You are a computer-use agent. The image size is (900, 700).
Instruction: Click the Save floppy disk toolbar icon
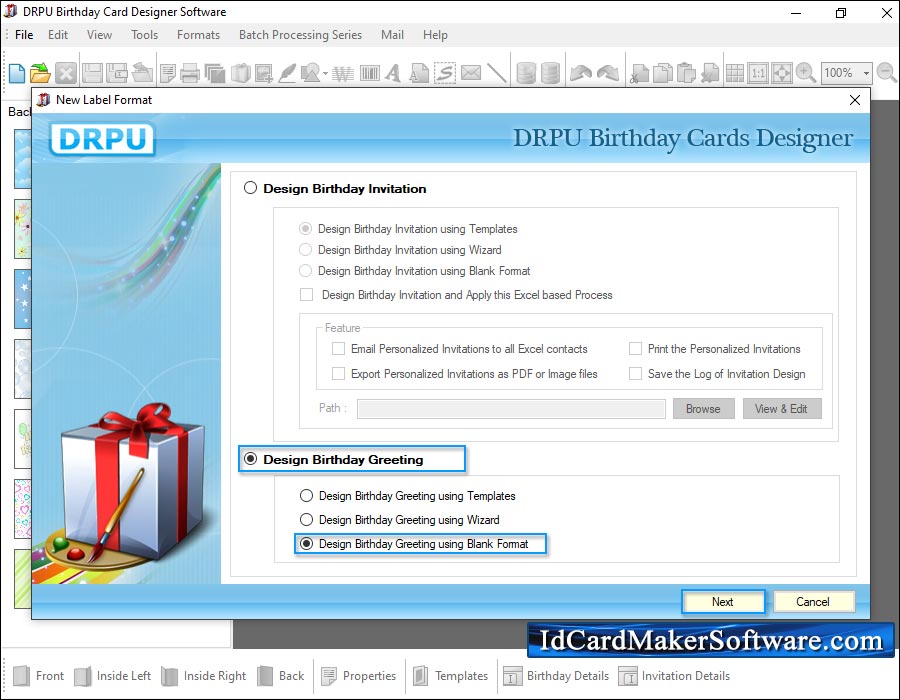click(92, 73)
